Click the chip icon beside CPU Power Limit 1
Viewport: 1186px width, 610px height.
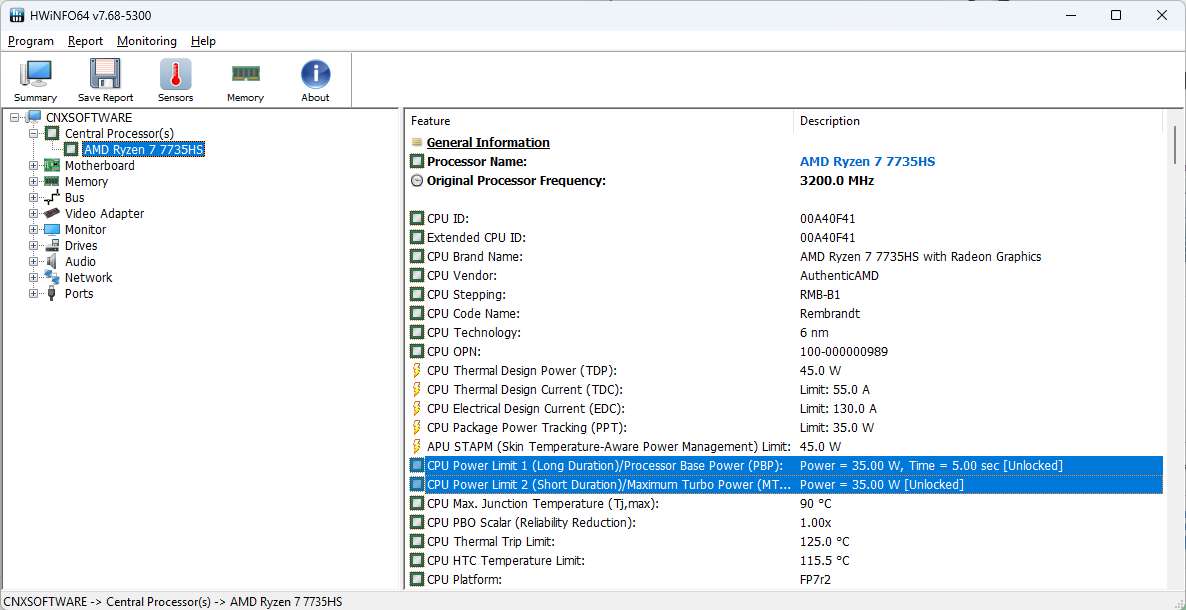[x=417, y=465]
